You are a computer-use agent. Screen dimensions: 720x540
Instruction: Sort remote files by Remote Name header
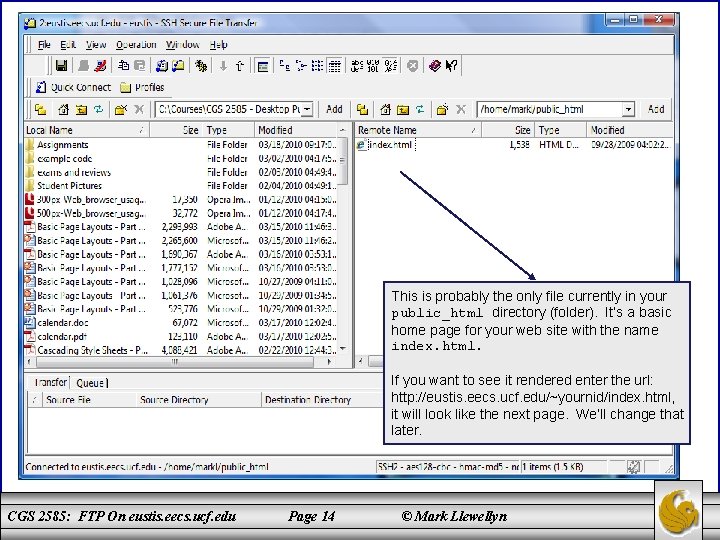tap(418, 130)
